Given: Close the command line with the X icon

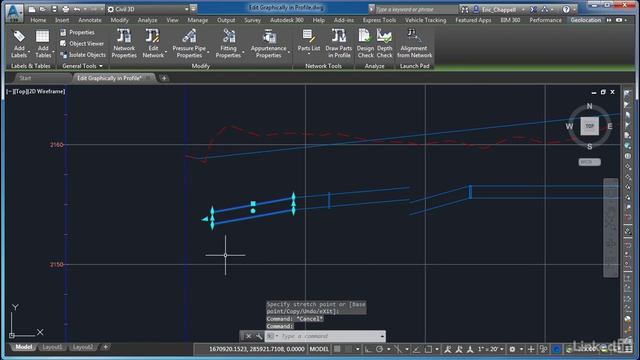Looking at the screenshot, I should (248, 336).
